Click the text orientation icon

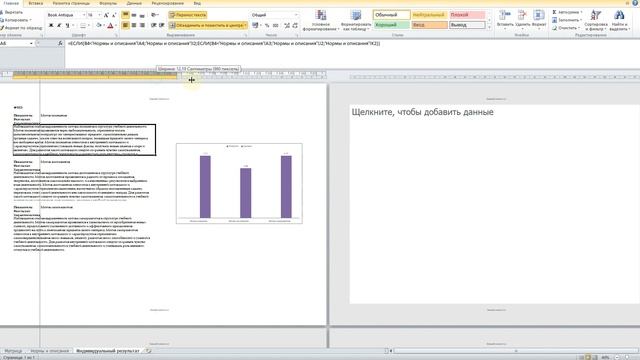point(154,15)
